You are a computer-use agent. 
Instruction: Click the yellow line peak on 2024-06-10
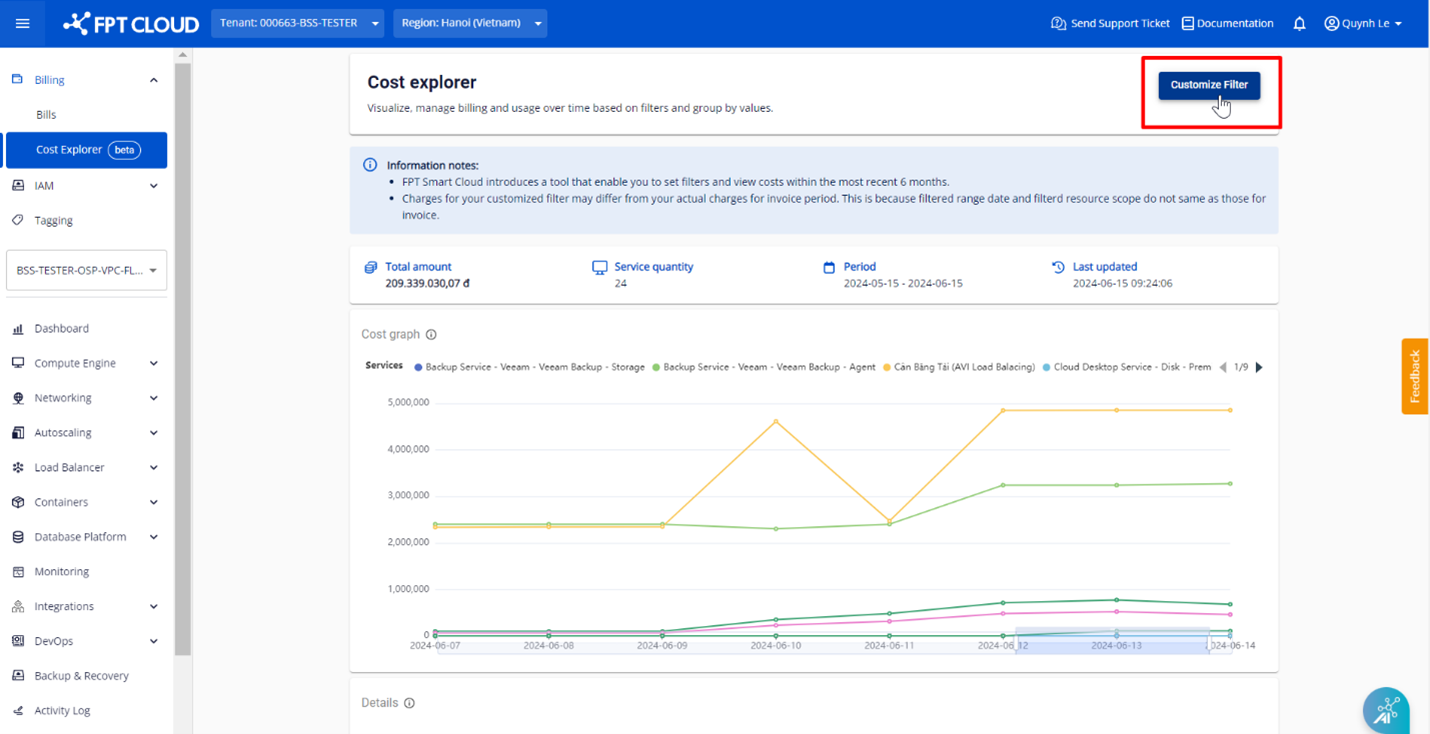coord(776,421)
